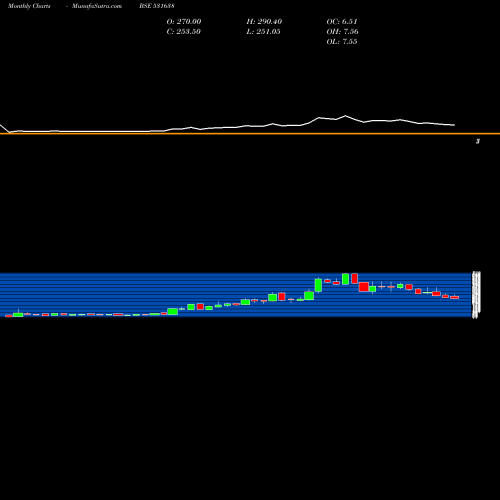Click the OL: 7.55 value

(x=342, y=41)
